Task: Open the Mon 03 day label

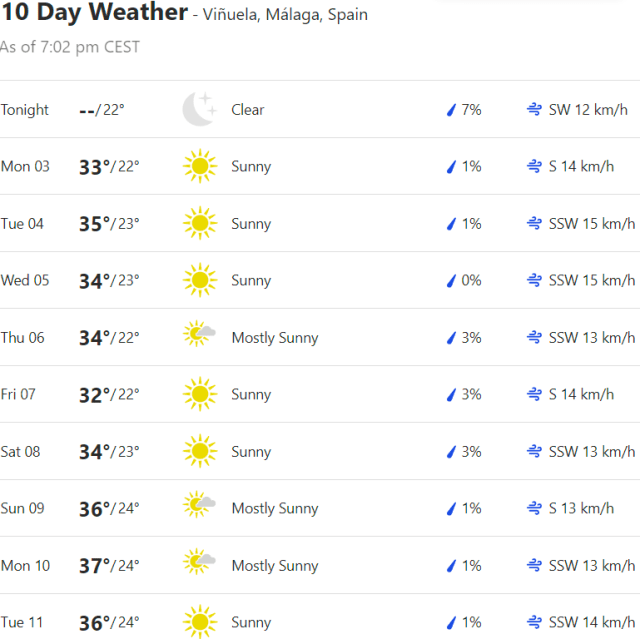Action: coord(25,166)
